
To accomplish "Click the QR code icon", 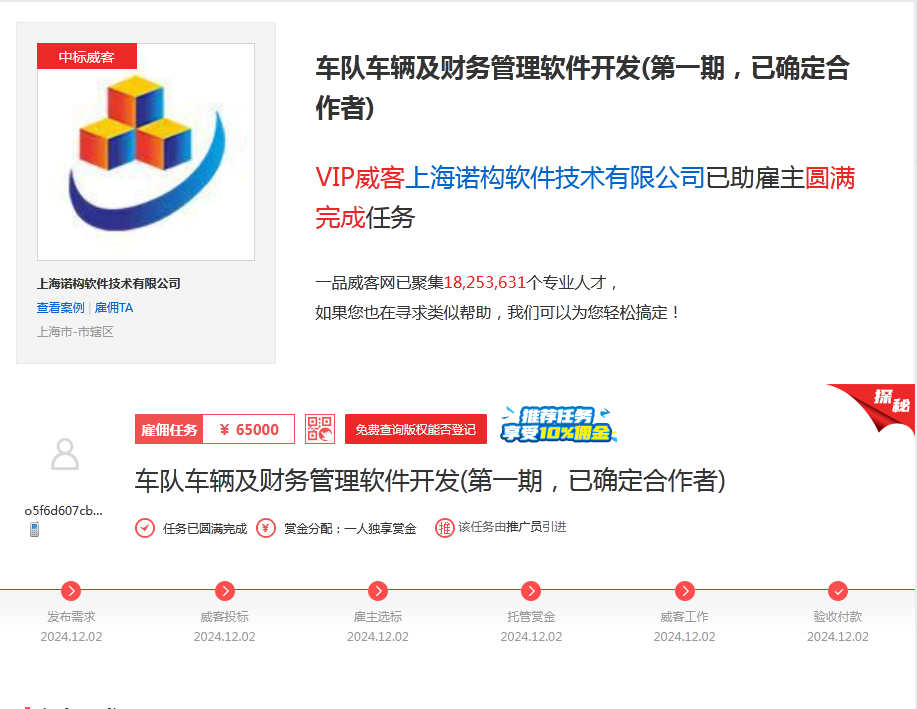I will 320,429.
